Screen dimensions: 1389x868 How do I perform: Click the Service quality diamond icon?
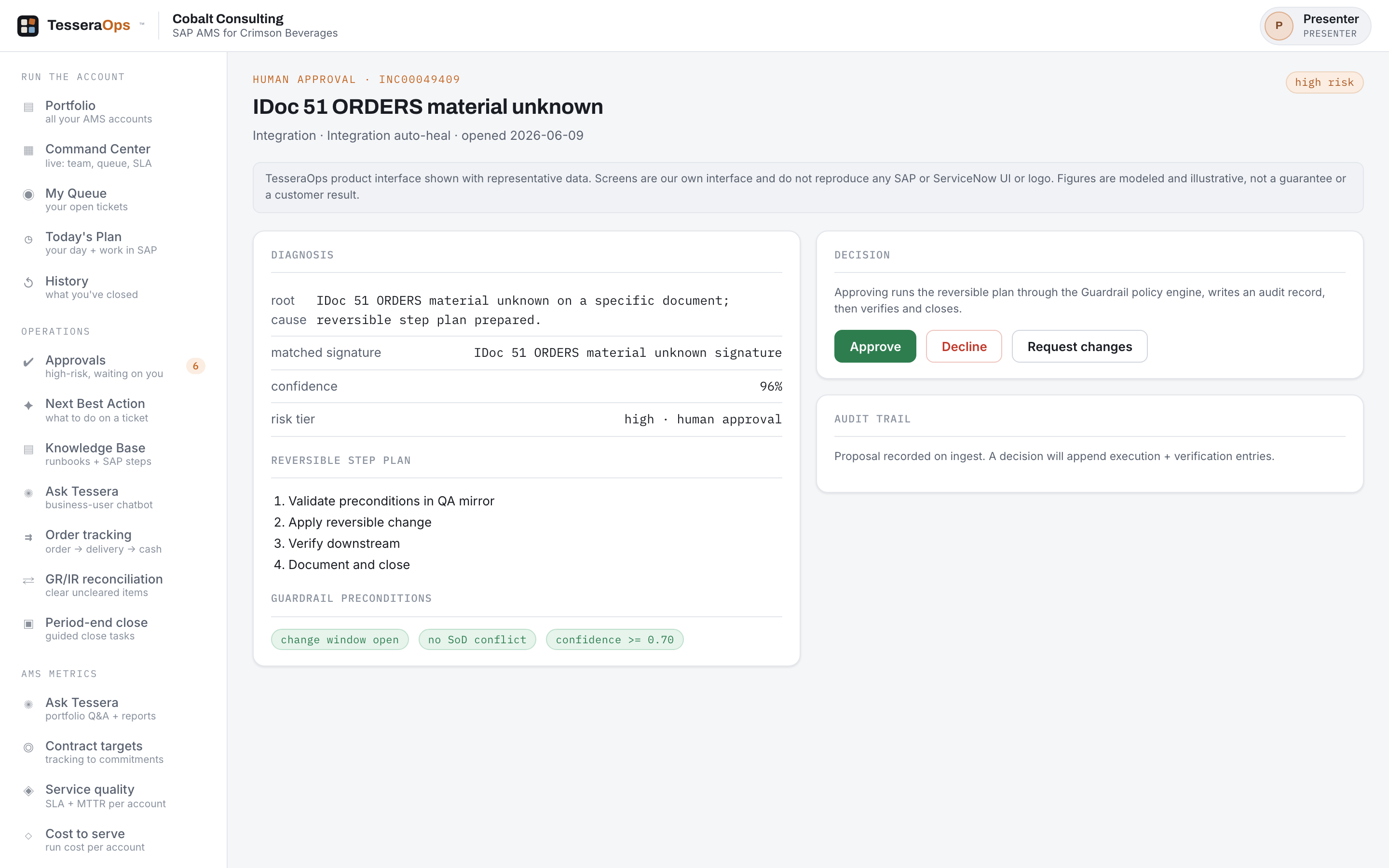[28, 791]
